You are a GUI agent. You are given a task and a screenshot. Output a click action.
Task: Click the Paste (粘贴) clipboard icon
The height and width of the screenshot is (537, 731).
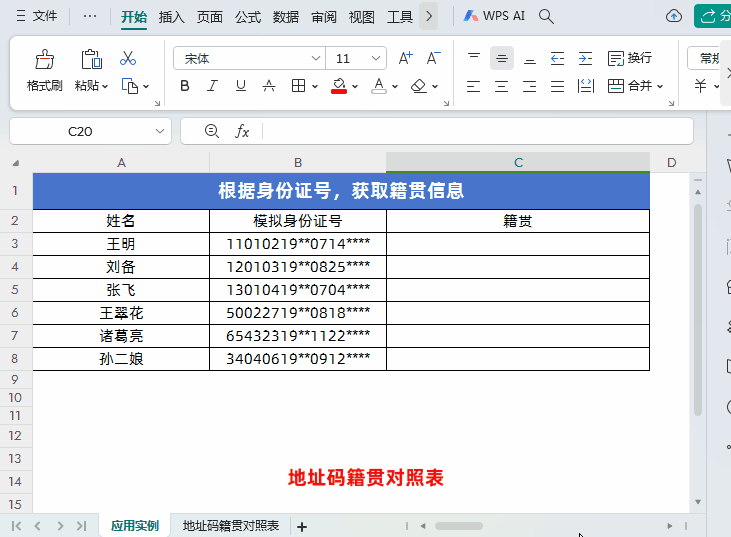pos(91,59)
